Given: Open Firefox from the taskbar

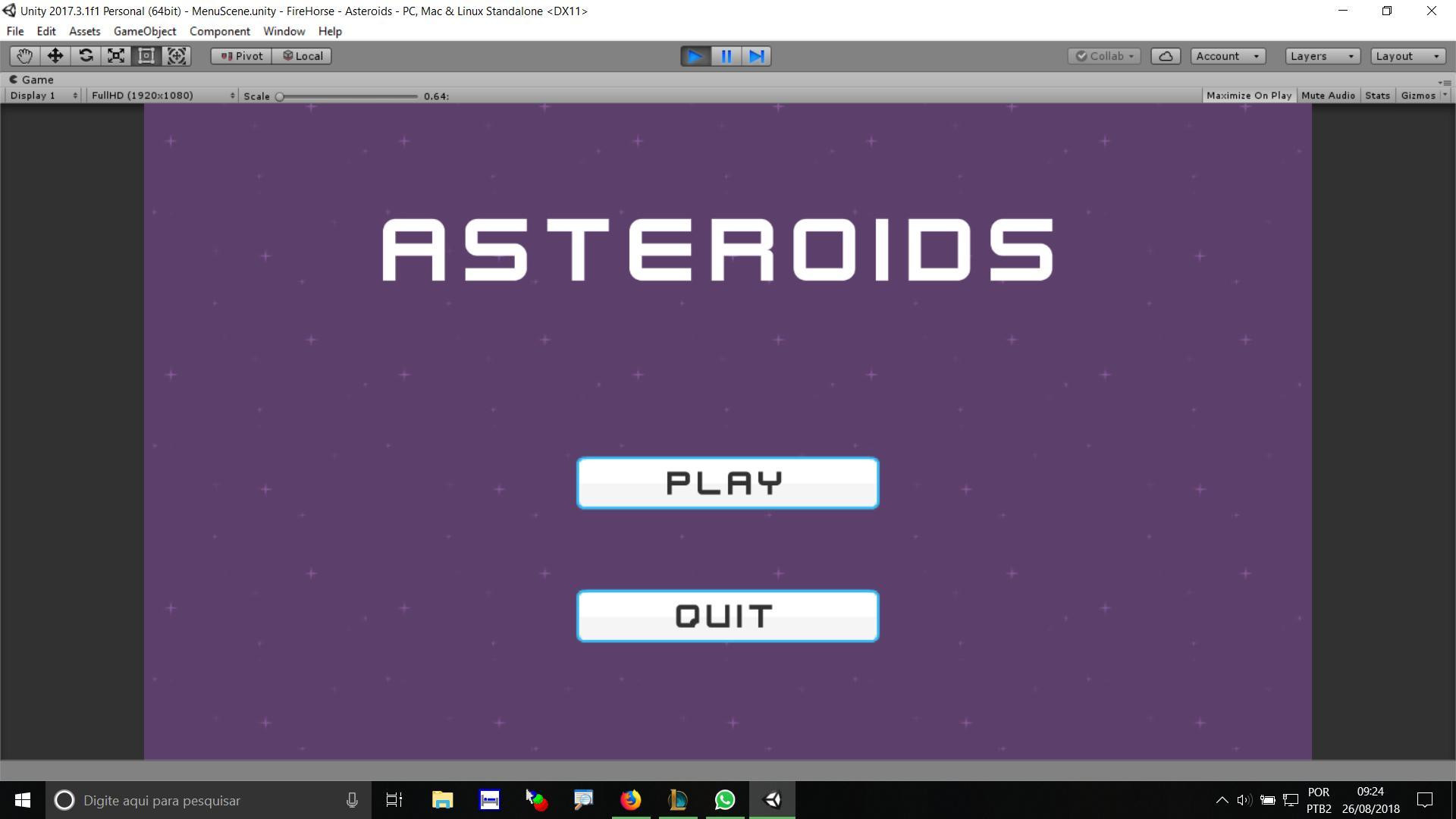Looking at the screenshot, I should click(x=630, y=800).
